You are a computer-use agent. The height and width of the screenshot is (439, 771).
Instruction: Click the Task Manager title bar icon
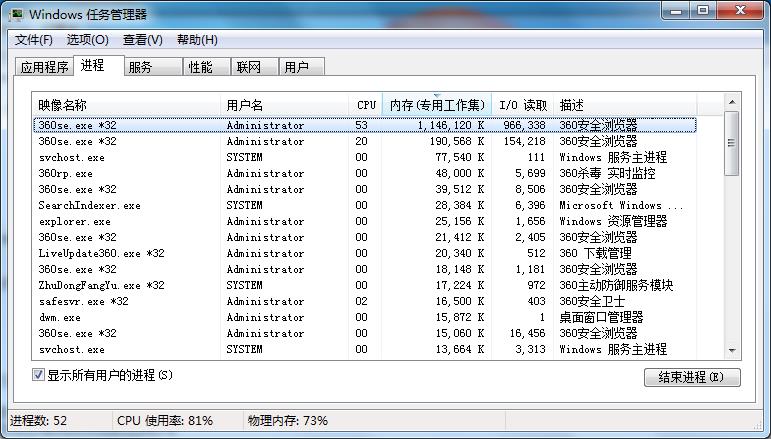pyautogui.click(x=17, y=14)
